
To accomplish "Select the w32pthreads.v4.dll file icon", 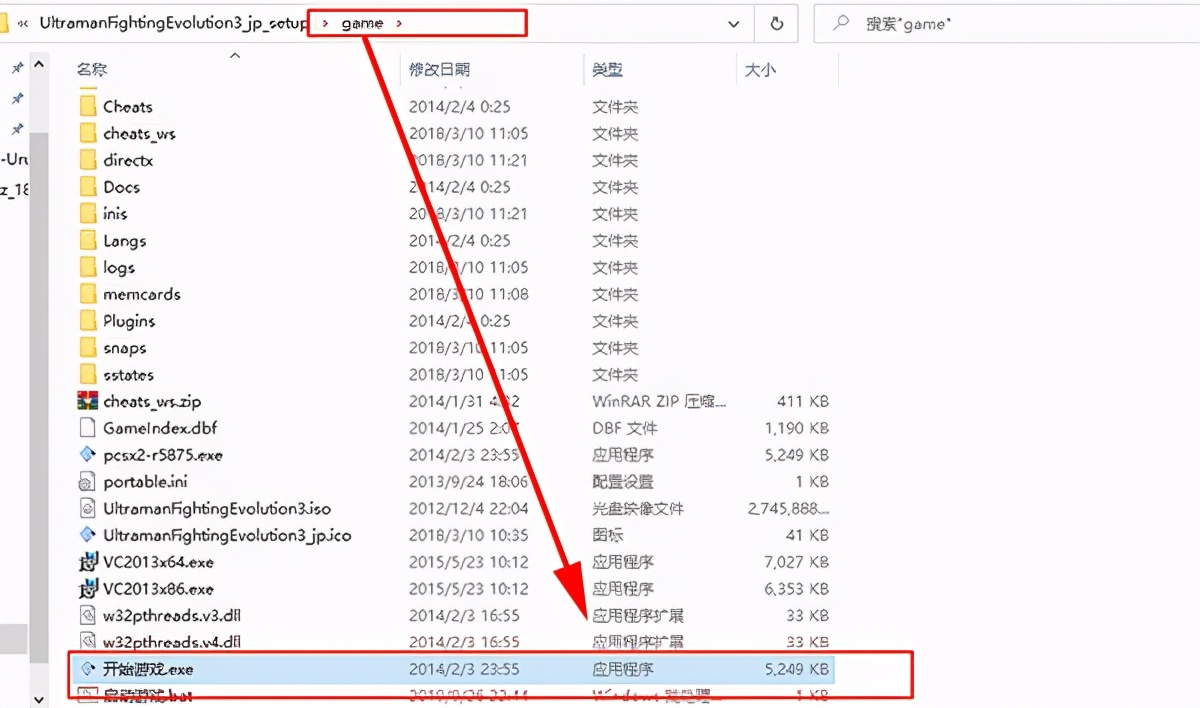I will [87, 641].
